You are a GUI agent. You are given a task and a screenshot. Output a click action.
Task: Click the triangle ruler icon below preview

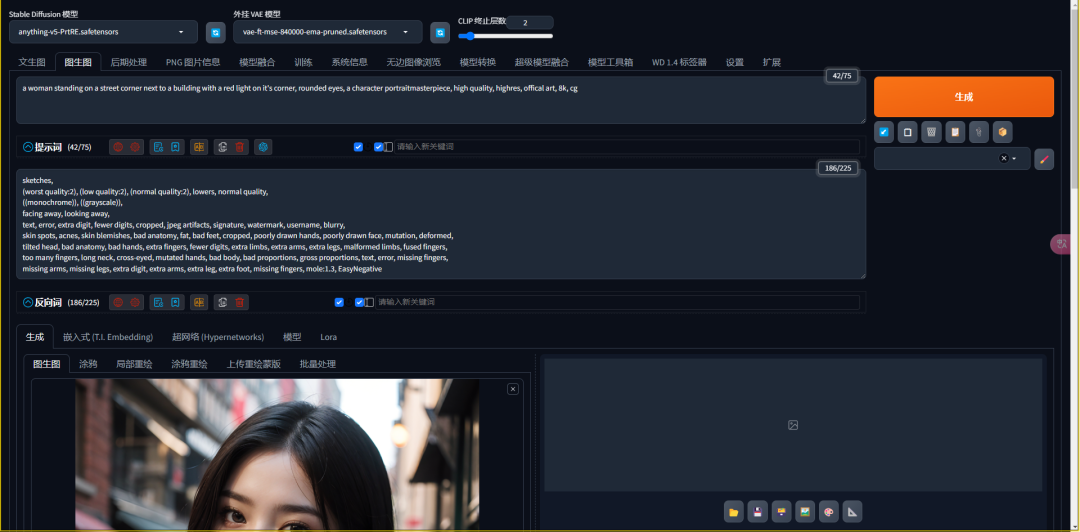(x=852, y=512)
